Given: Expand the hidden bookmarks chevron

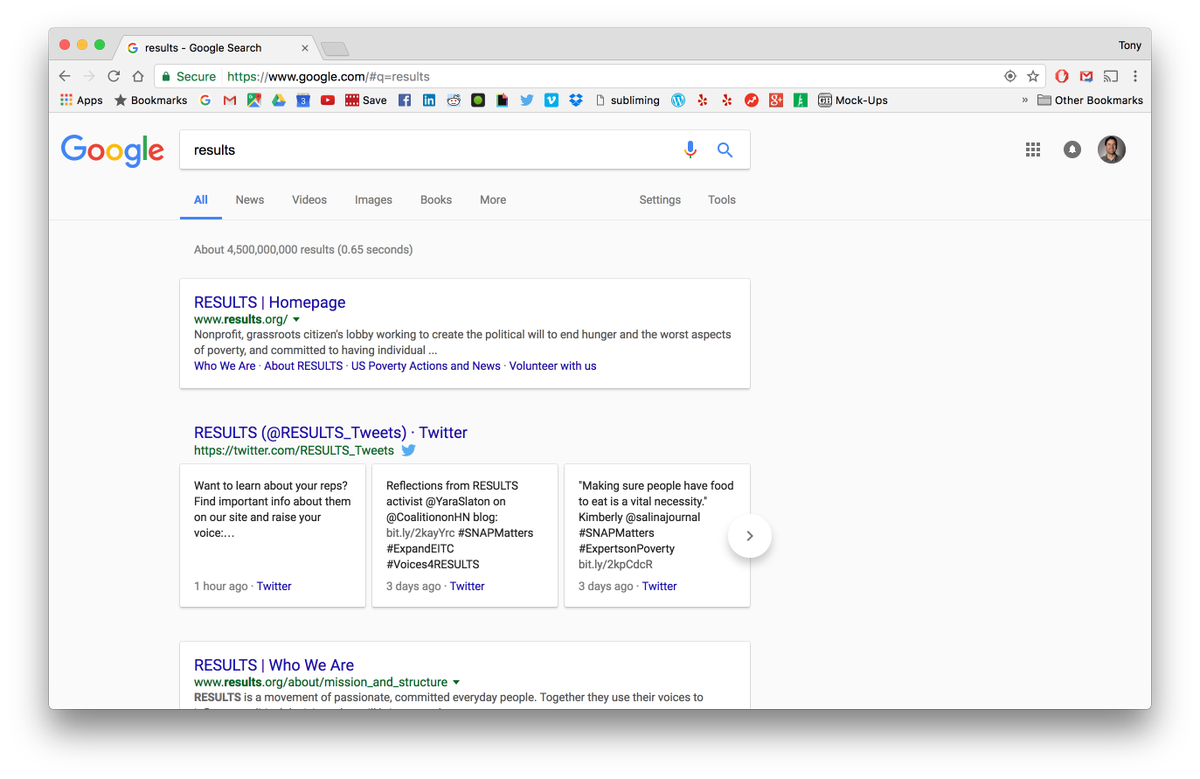Looking at the screenshot, I should tap(1024, 100).
